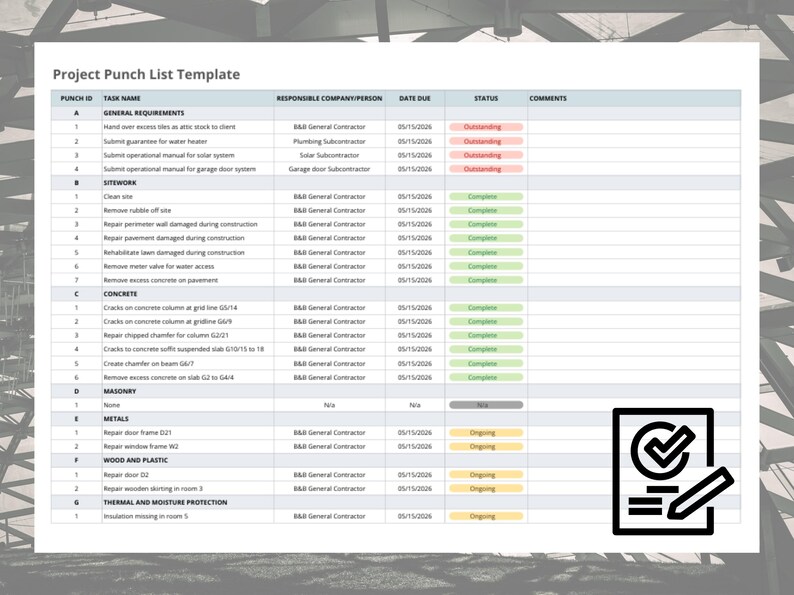Image resolution: width=794 pixels, height=595 pixels.
Task: Click Ongoing status for Repair door frame D21
Action: pos(486,432)
